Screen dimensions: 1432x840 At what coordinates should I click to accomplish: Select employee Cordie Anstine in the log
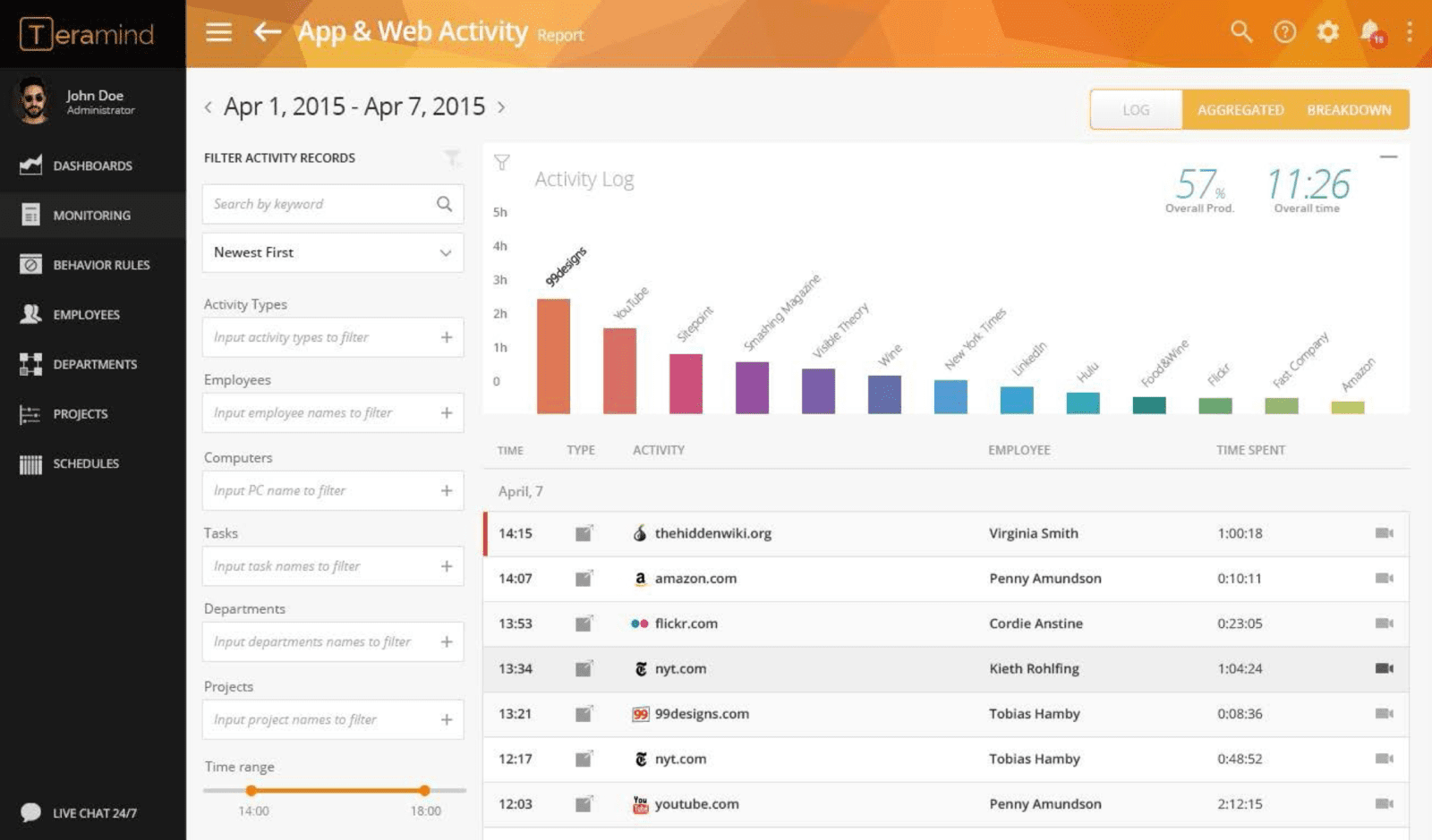pos(1036,624)
